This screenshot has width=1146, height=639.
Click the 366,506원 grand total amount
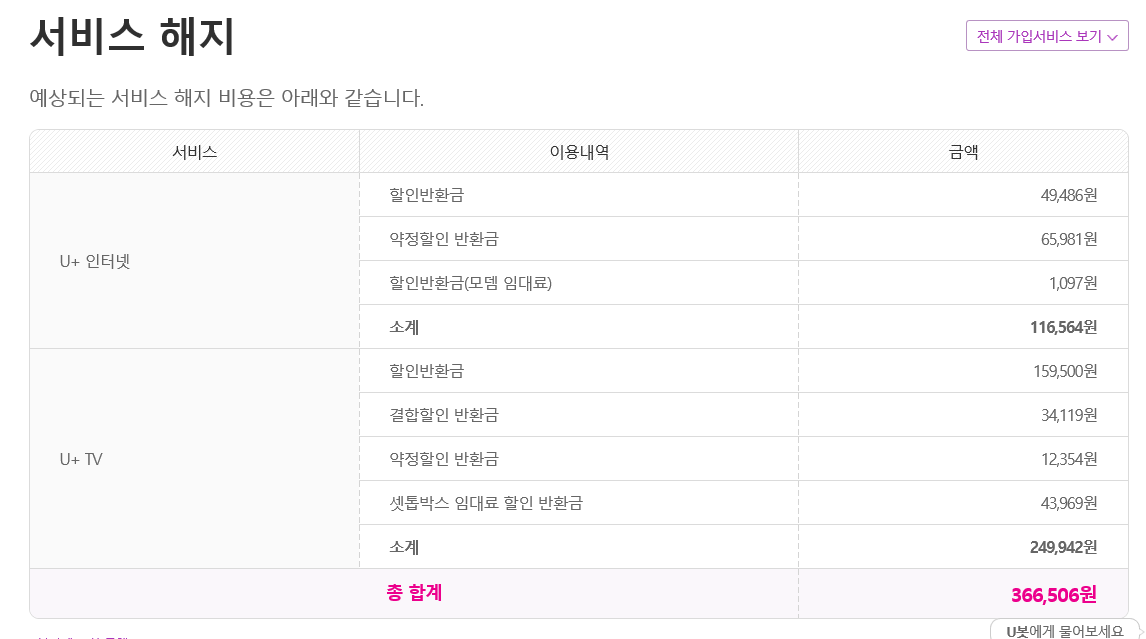click(x=1053, y=595)
